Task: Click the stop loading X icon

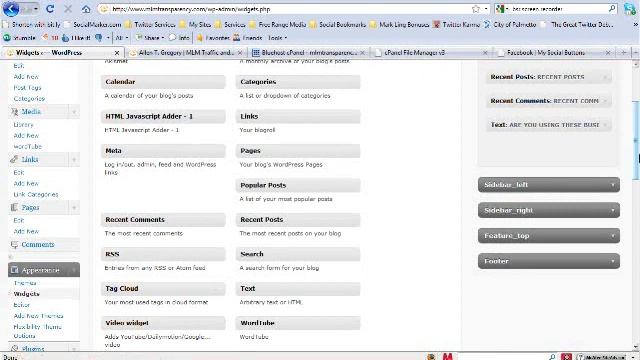Action: (x=68, y=9)
